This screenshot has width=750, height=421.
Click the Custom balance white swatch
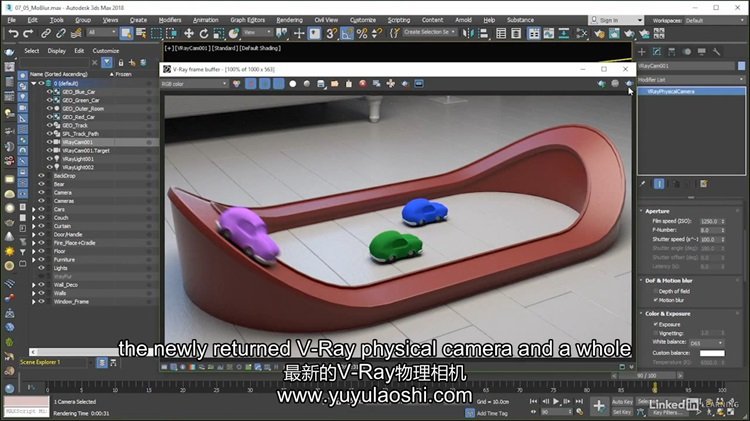(x=712, y=353)
